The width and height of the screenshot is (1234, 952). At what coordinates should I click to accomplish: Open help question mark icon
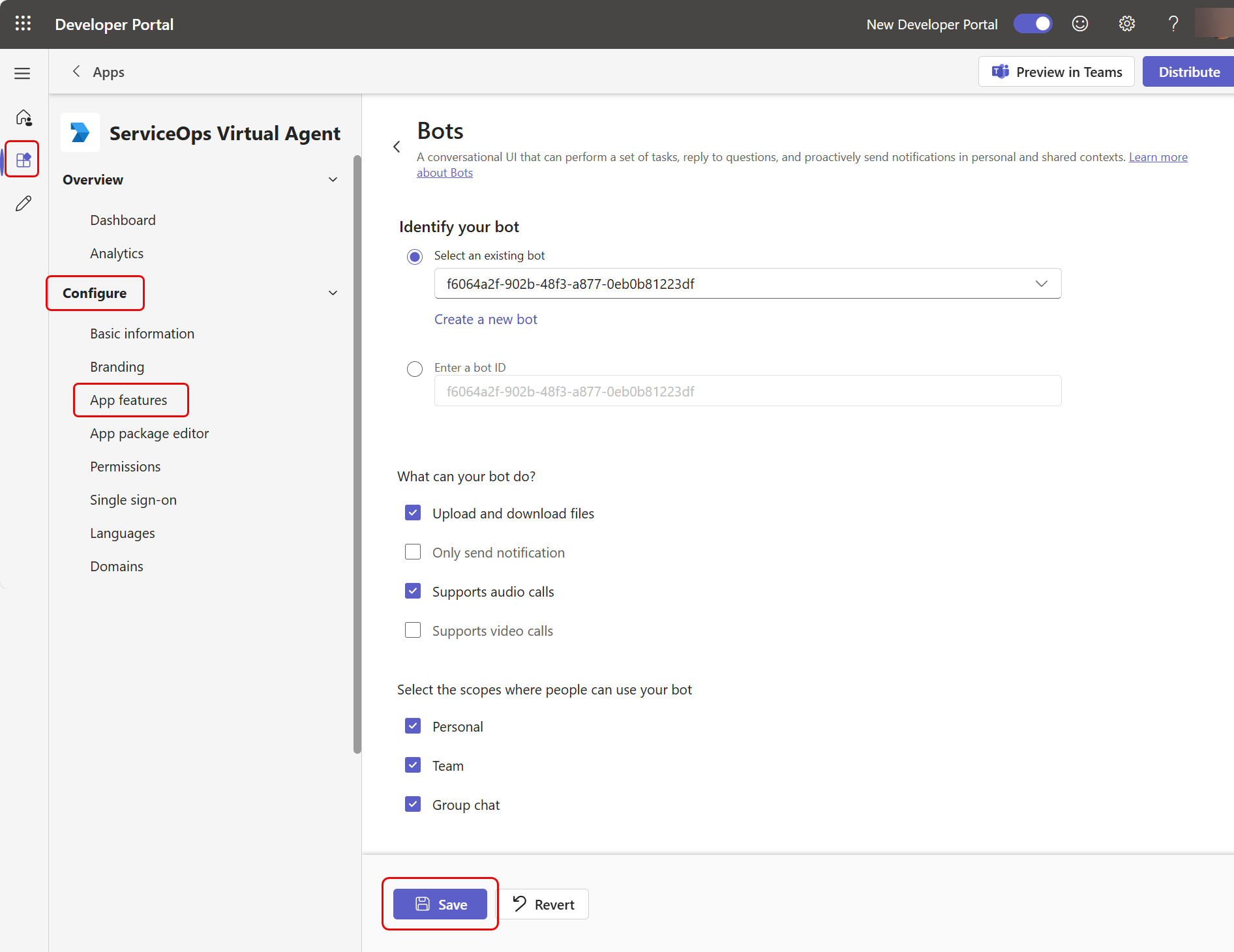(1173, 24)
